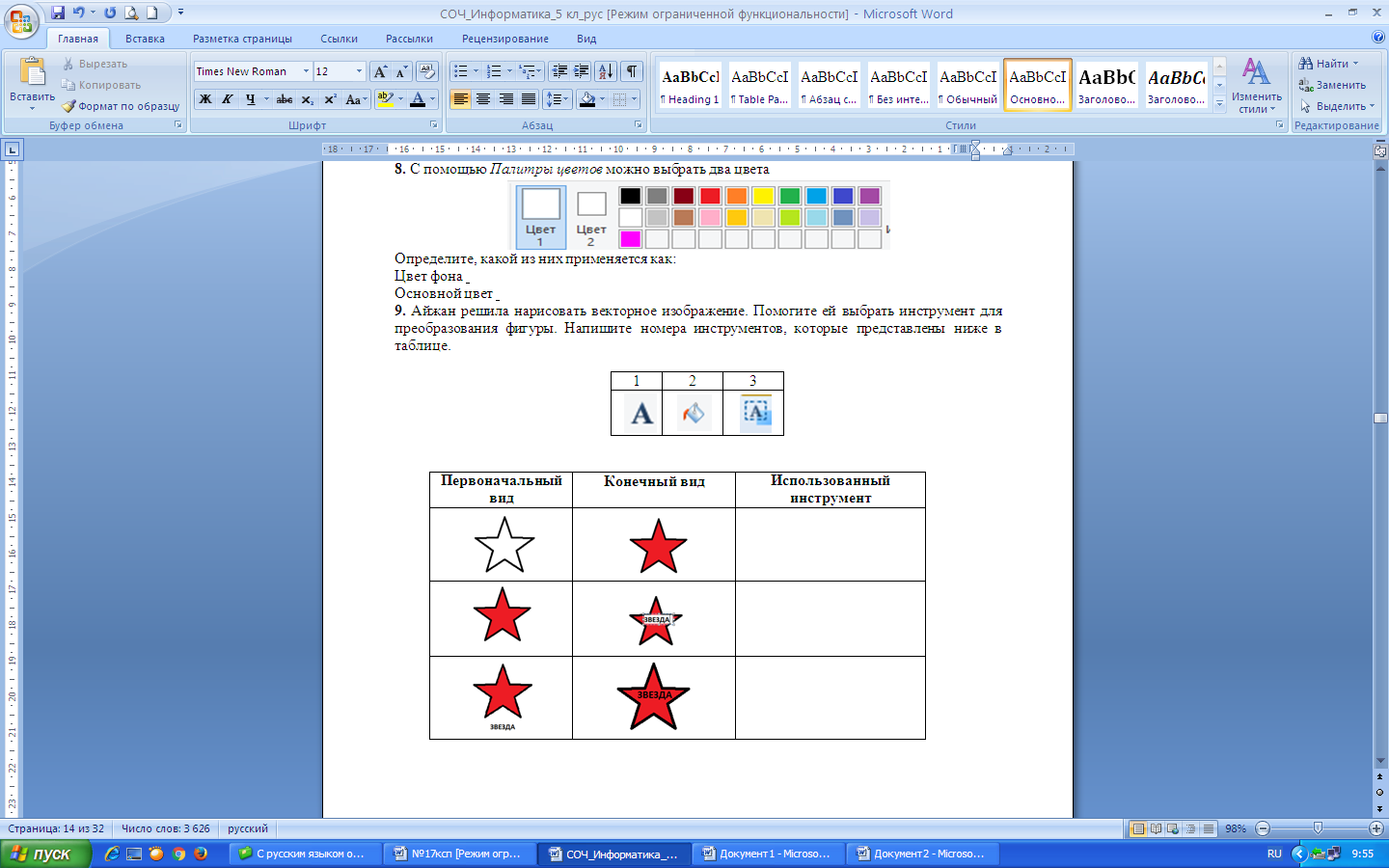Switch to the Вставка ribbon tab
Screen dimensions: 1389x868
tap(145, 39)
